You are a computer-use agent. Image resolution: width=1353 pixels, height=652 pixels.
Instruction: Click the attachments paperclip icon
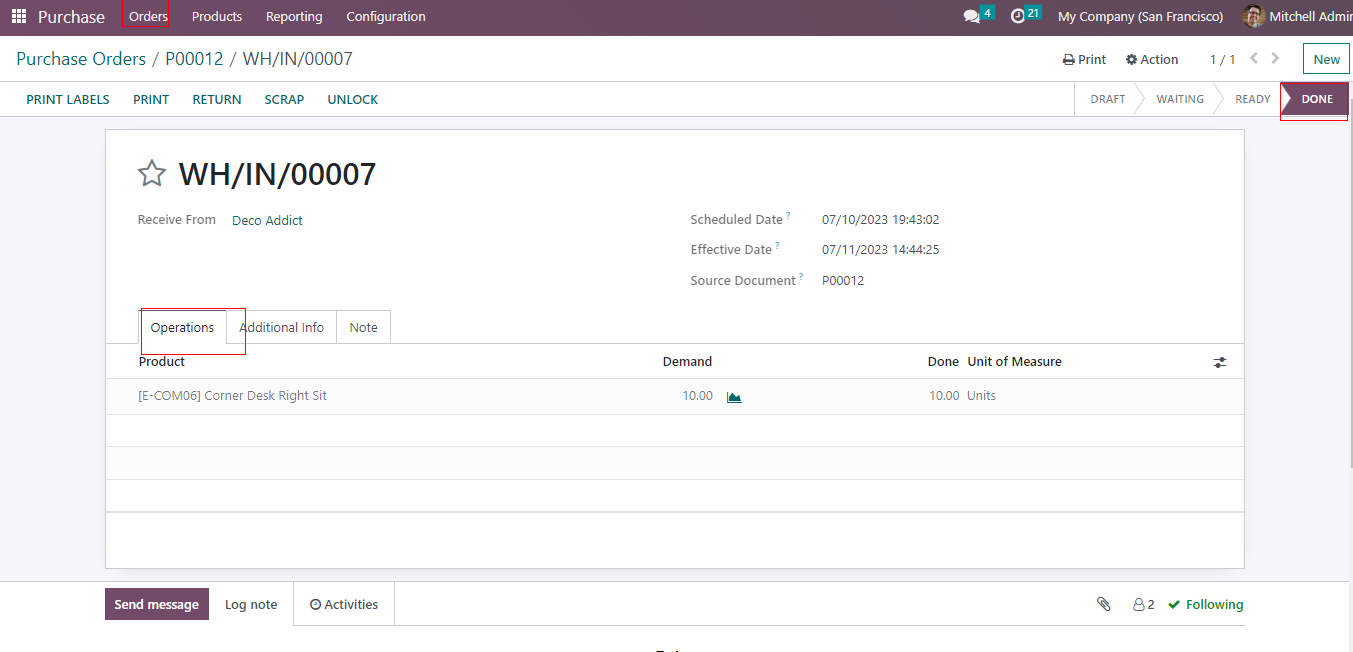(x=1104, y=604)
